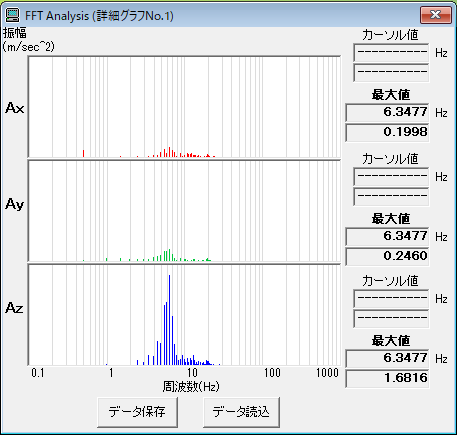Select the Ax cursor frequency field
The height and width of the screenshot is (435, 457).
[x=391, y=52]
